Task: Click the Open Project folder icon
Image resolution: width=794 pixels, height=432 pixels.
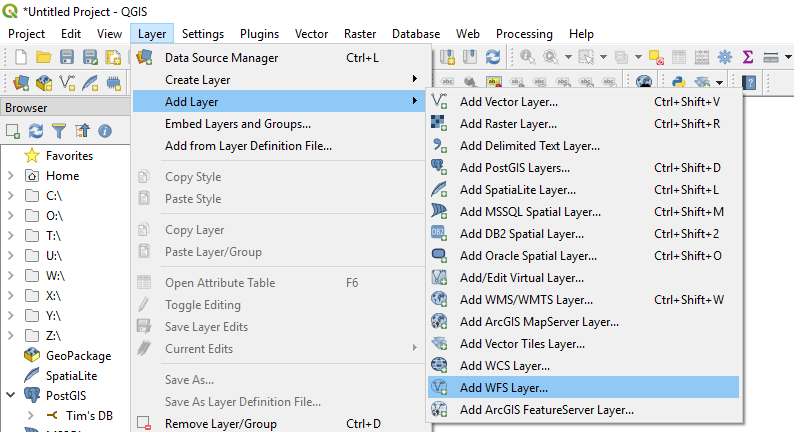Action: click(44, 57)
